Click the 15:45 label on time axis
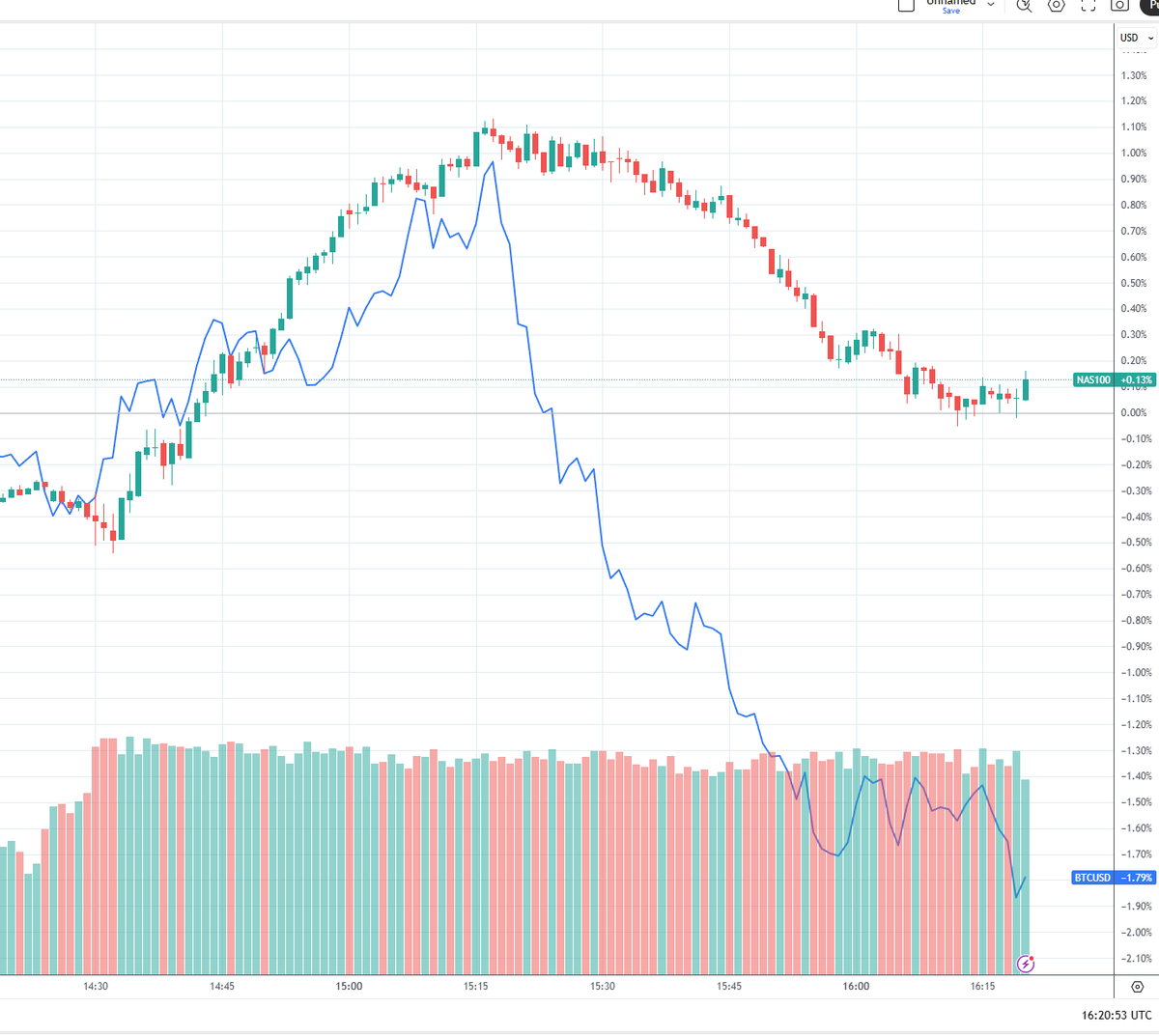The height and width of the screenshot is (1036, 1159). (729, 987)
